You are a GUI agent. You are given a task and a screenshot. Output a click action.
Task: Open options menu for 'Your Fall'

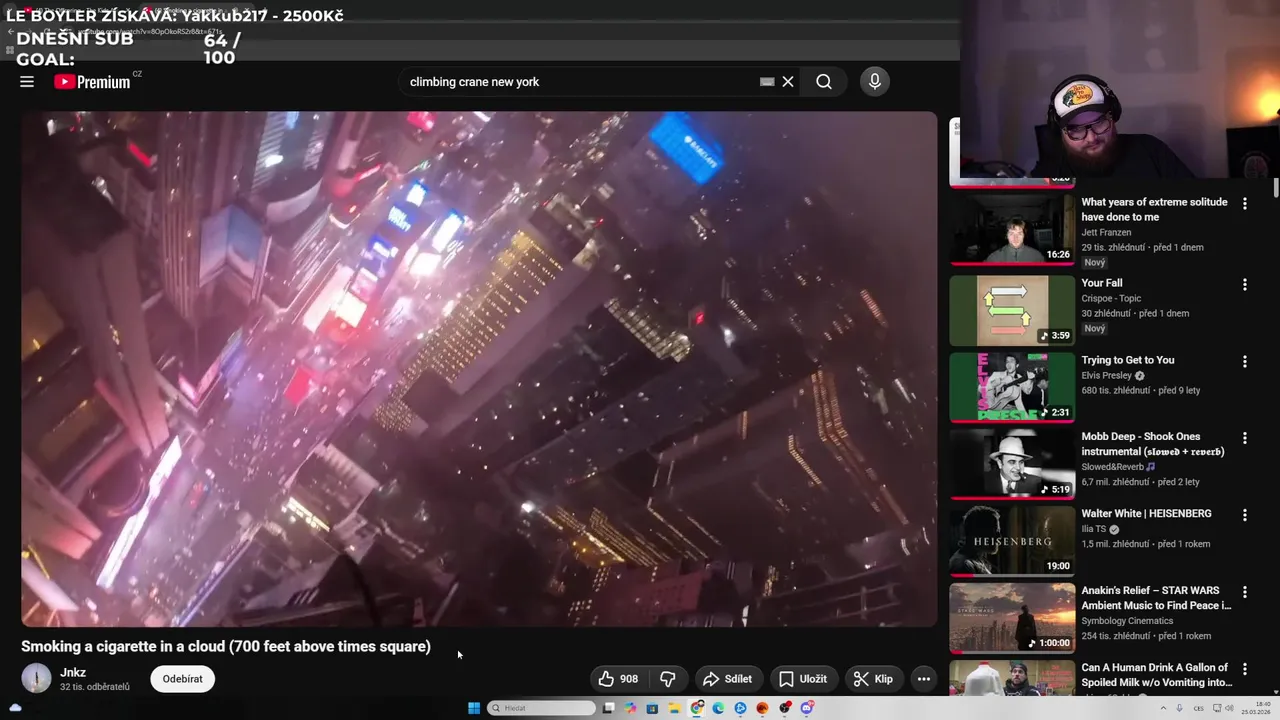coord(1245,285)
